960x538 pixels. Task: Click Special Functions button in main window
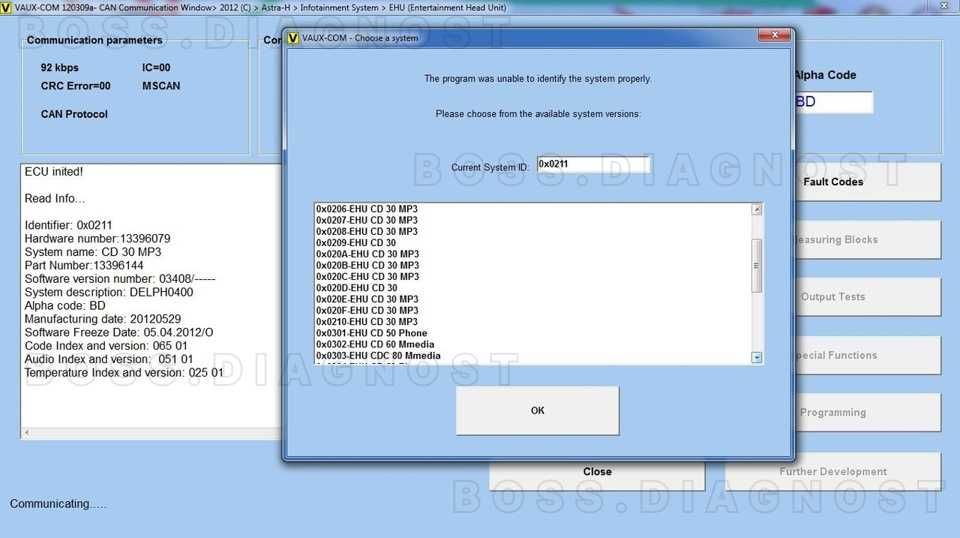[868, 355]
